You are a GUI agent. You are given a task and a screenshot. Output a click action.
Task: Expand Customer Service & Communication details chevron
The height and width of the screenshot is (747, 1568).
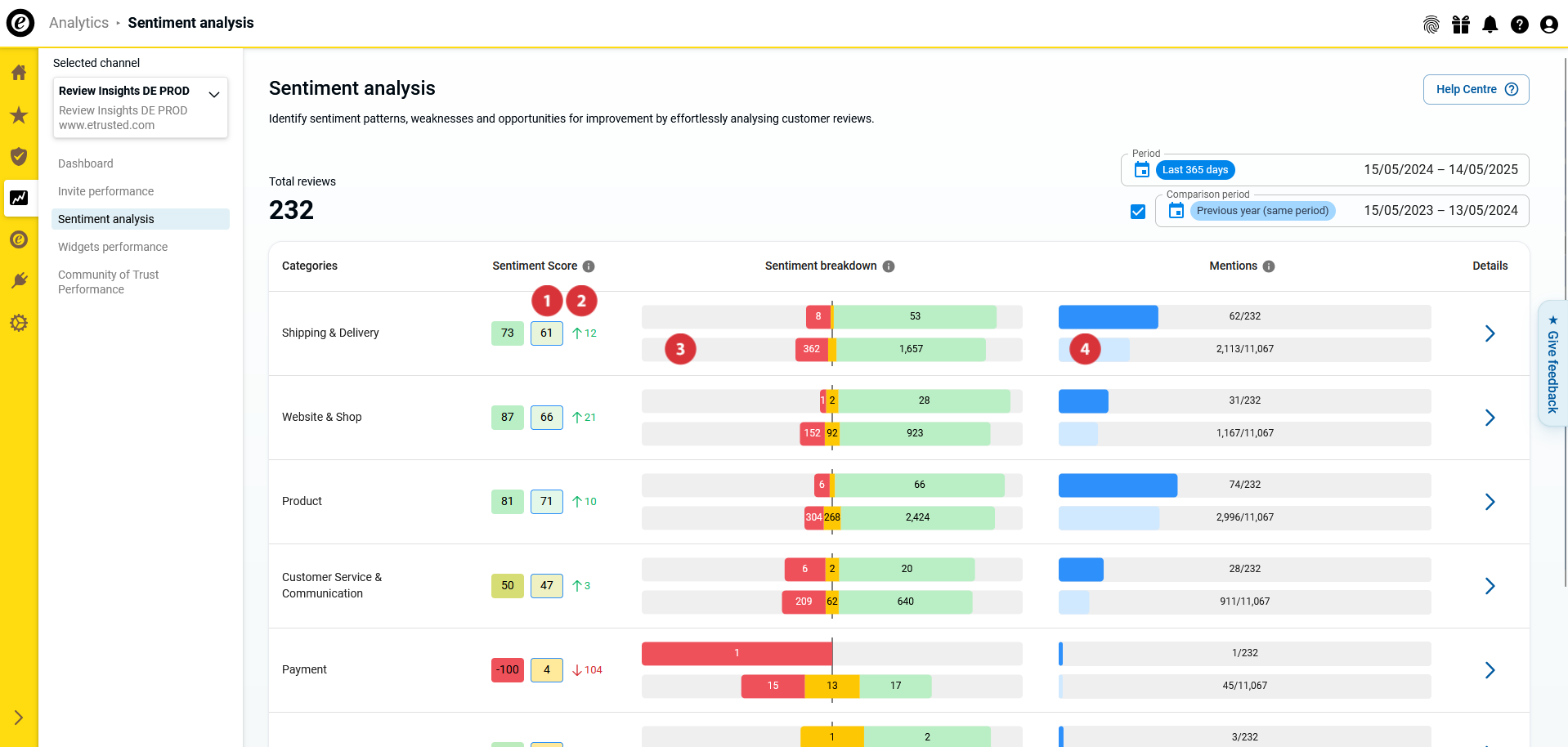[x=1490, y=586]
